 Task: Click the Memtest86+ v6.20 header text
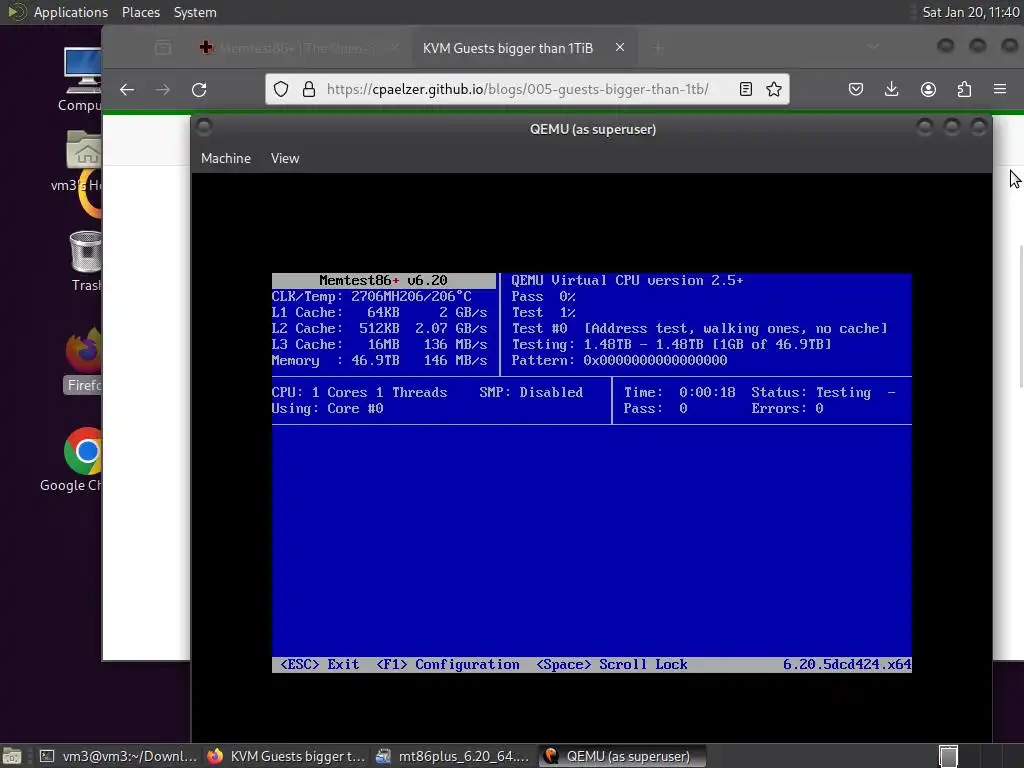tap(383, 280)
